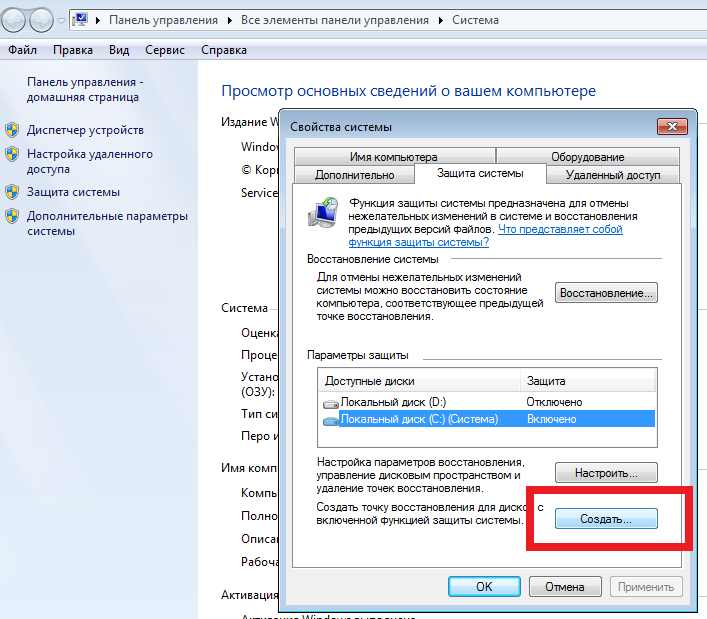The width and height of the screenshot is (707, 619).
Task: Click the Отмена button
Action: (565, 587)
